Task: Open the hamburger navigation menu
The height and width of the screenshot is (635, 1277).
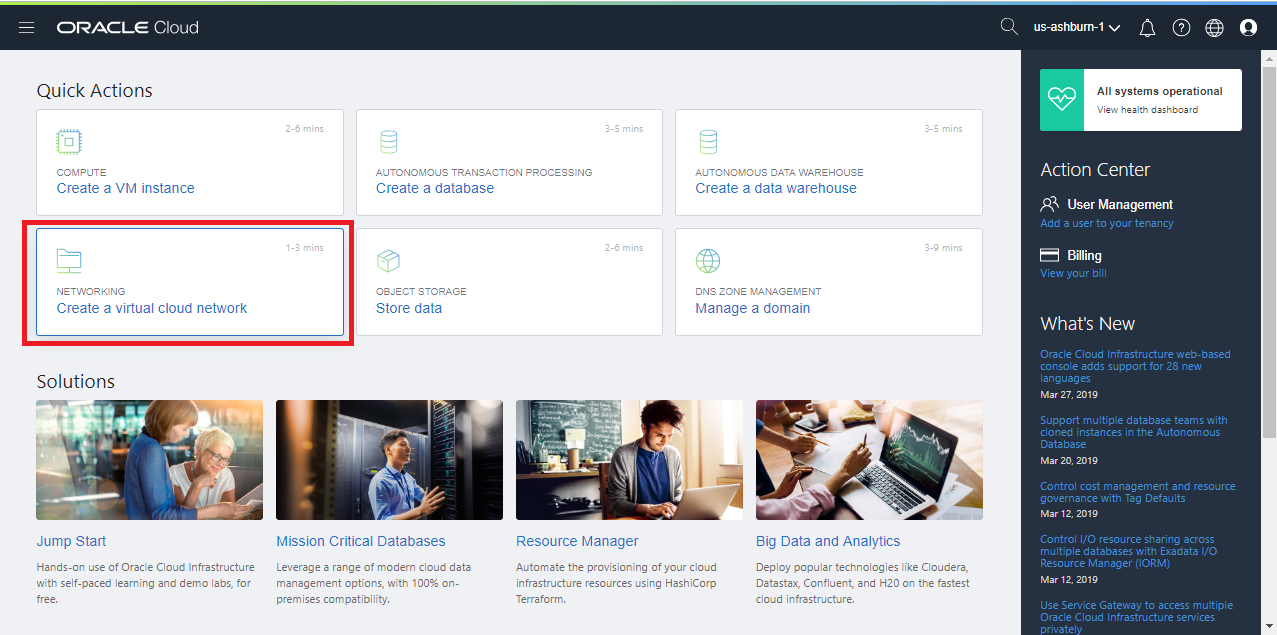Action: click(27, 27)
